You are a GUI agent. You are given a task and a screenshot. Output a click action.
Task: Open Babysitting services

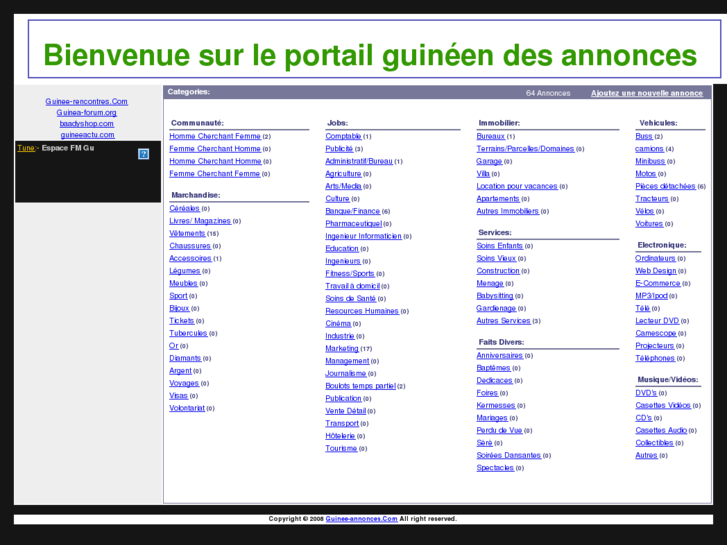[x=495, y=295]
